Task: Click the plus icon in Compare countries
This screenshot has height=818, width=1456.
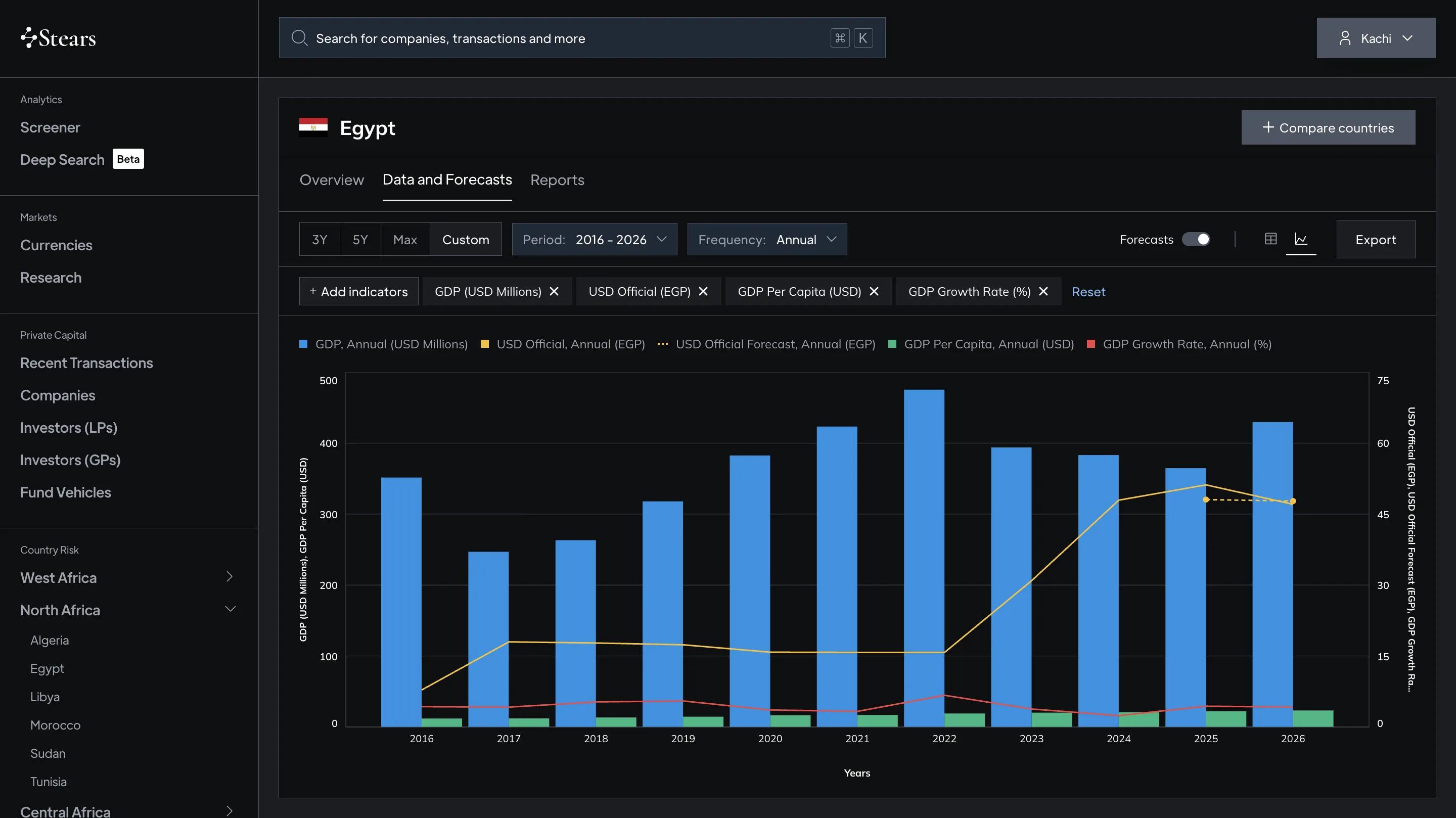Action: [x=1268, y=127]
